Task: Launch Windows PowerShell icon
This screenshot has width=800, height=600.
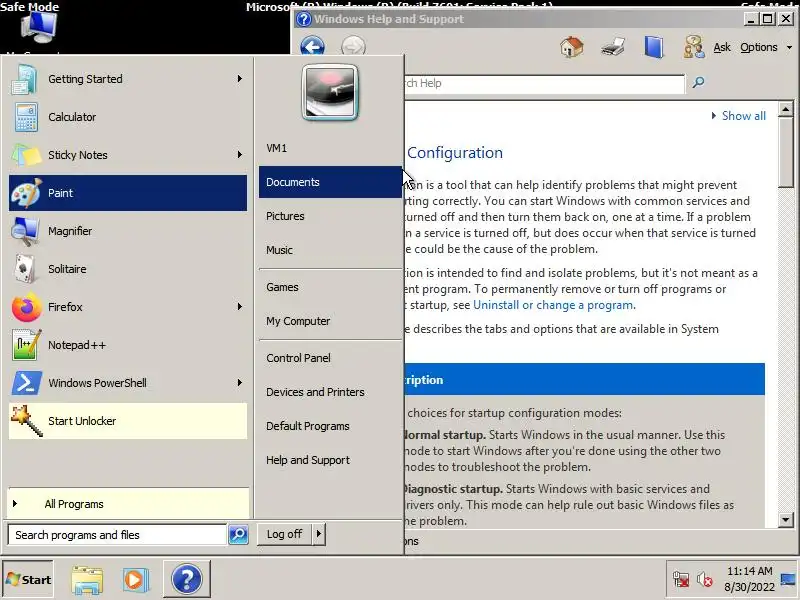Action: [x=26, y=383]
